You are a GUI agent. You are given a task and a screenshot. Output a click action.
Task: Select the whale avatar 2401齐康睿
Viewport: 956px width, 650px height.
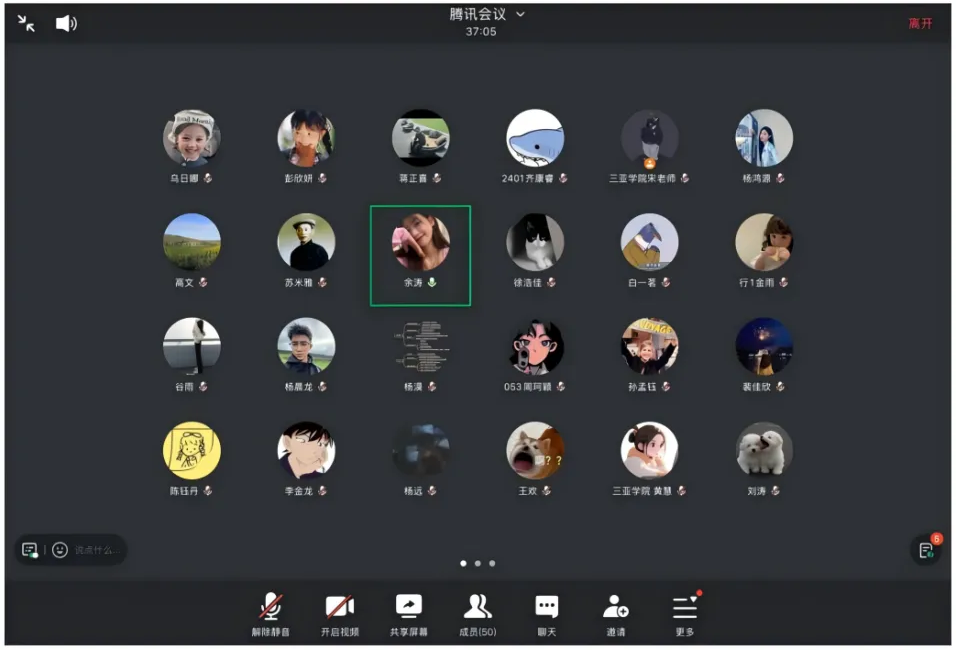click(x=535, y=138)
